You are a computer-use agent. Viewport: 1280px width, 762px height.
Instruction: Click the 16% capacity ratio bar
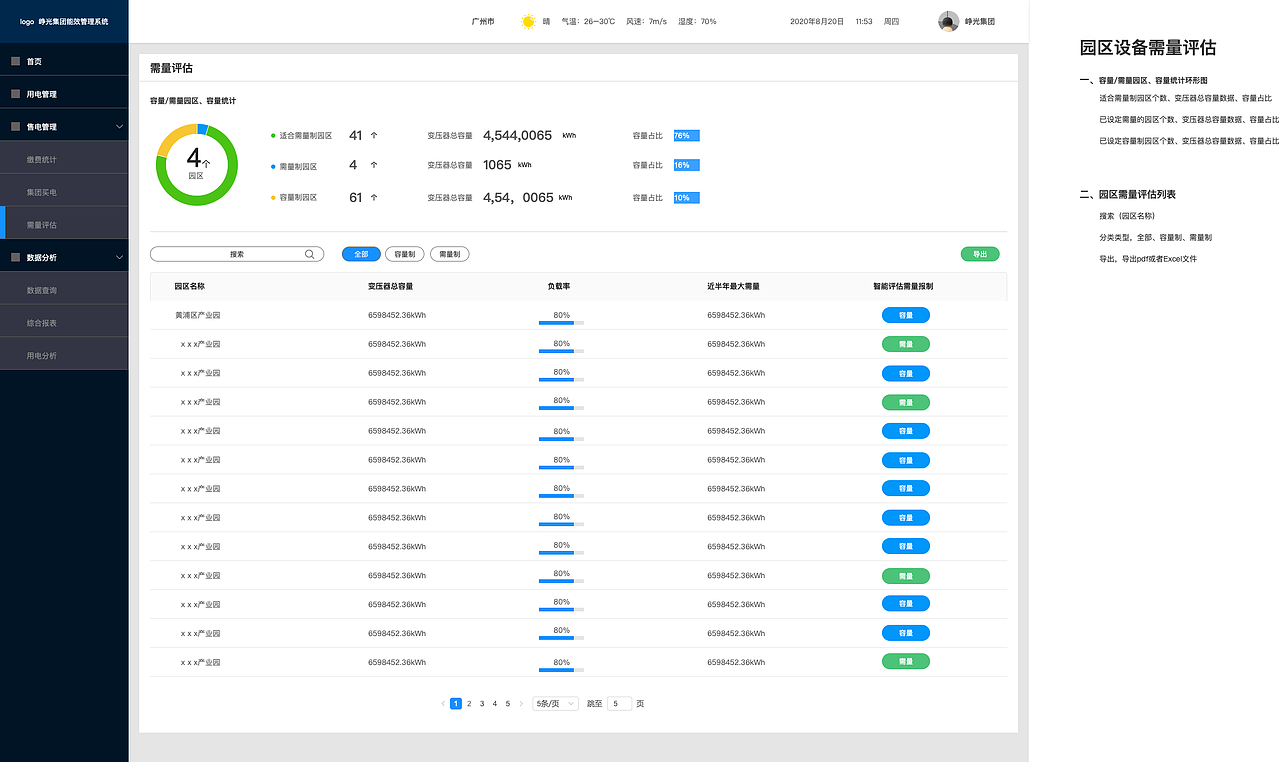click(x=687, y=165)
